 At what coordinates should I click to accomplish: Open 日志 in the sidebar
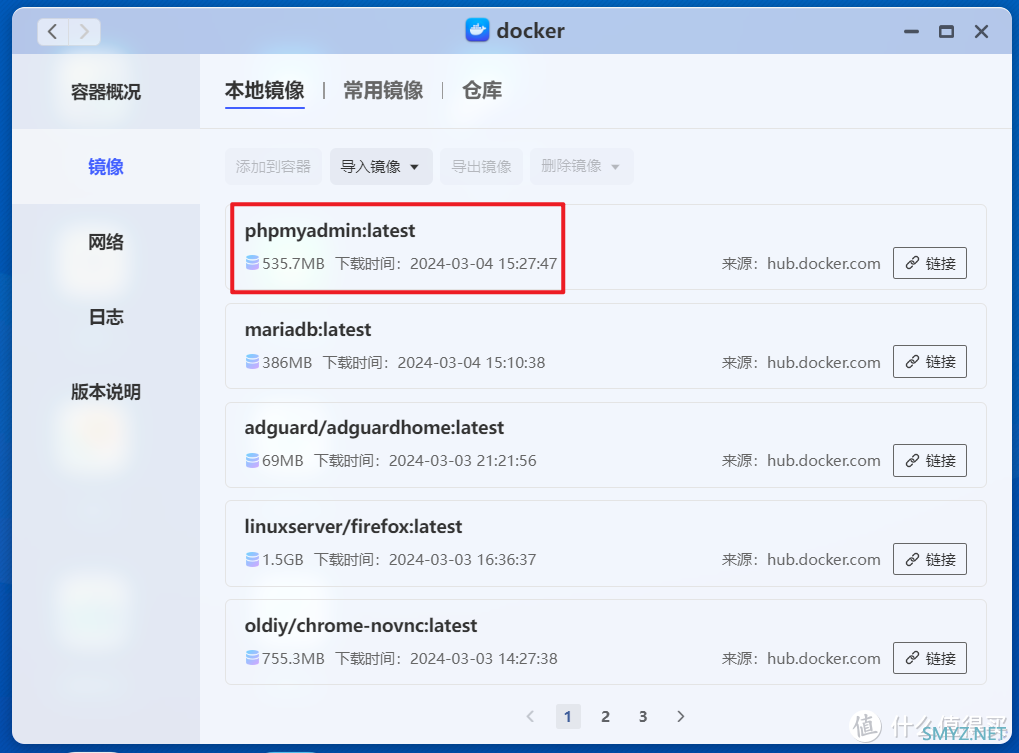[106, 317]
